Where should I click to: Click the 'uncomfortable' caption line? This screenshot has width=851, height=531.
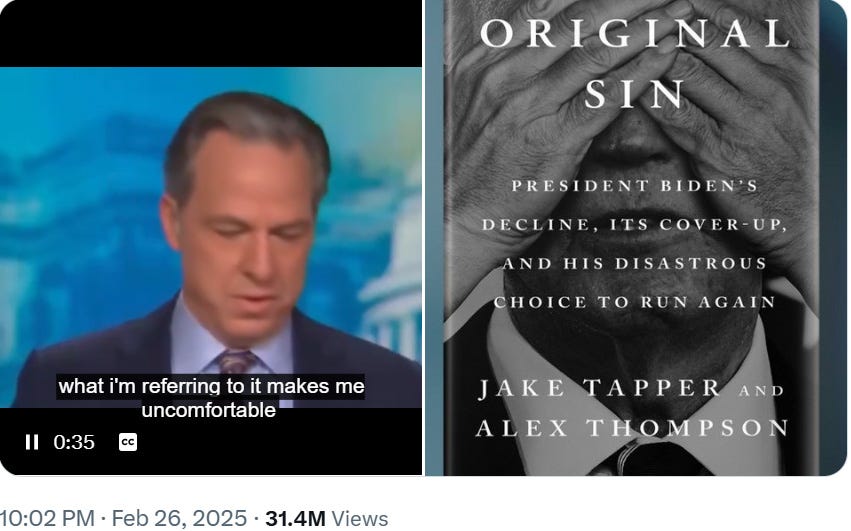pos(208,410)
